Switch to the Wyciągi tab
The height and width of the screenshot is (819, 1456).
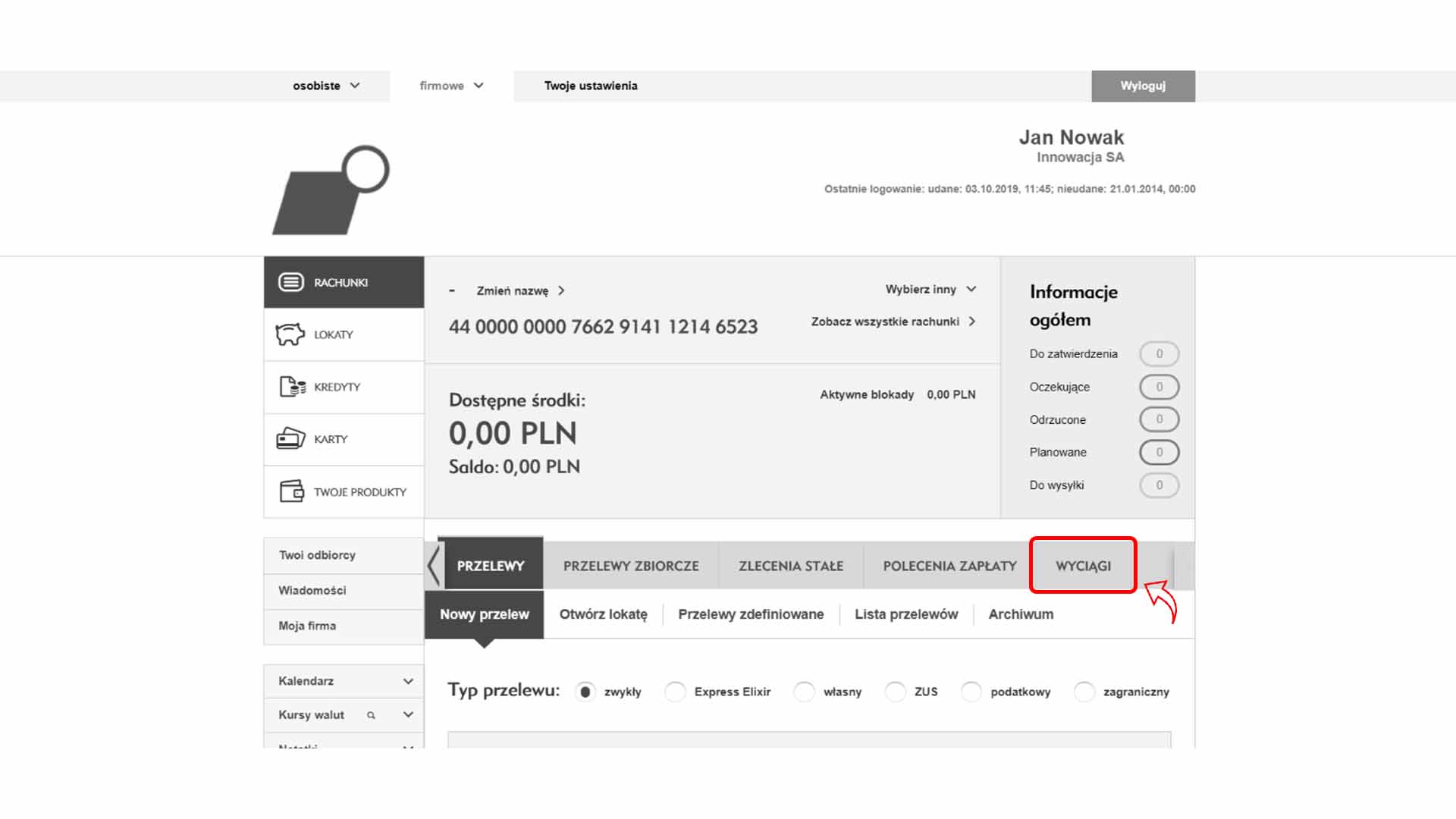point(1082,566)
